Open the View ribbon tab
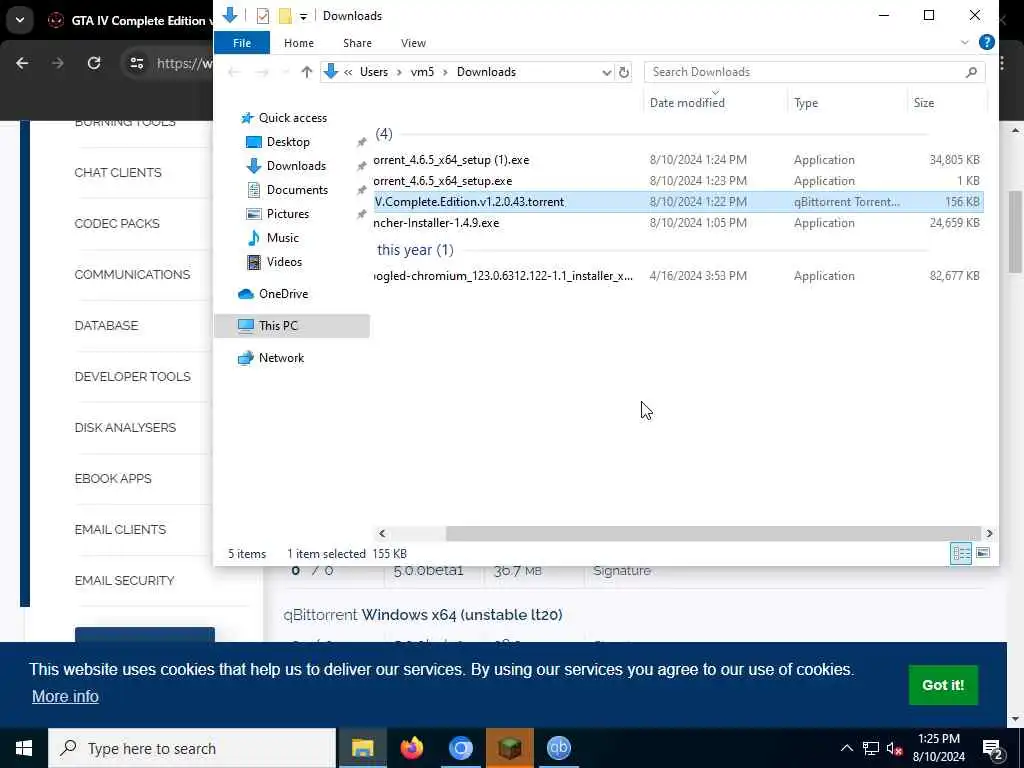Image resolution: width=1024 pixels, height=768 pixels. pyautogui.click(x=413, y=43)
